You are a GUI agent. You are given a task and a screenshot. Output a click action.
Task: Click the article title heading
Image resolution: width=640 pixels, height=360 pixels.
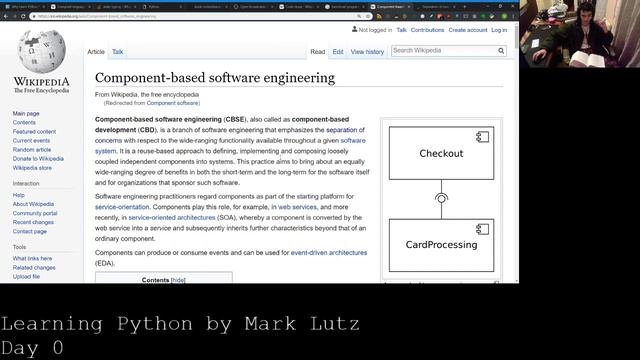pos(215,78)
